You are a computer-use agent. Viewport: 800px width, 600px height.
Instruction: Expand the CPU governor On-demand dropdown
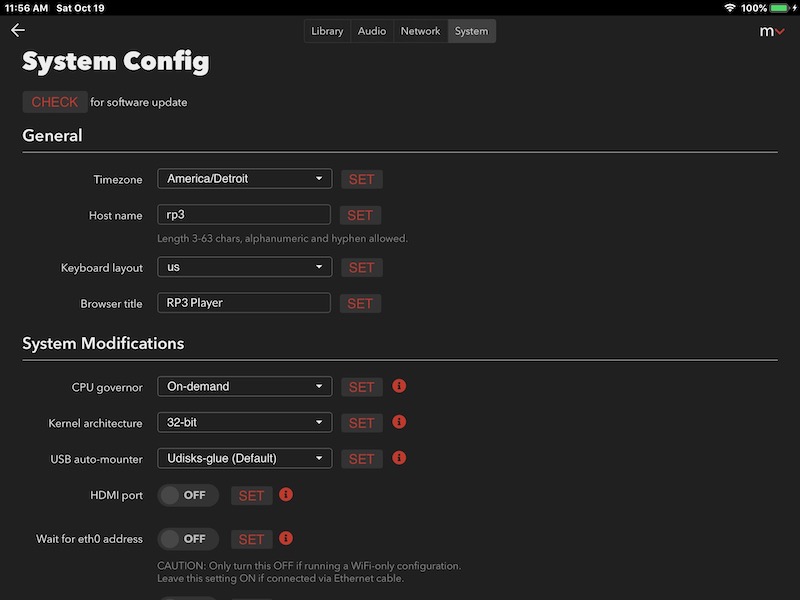pos(244,386)
